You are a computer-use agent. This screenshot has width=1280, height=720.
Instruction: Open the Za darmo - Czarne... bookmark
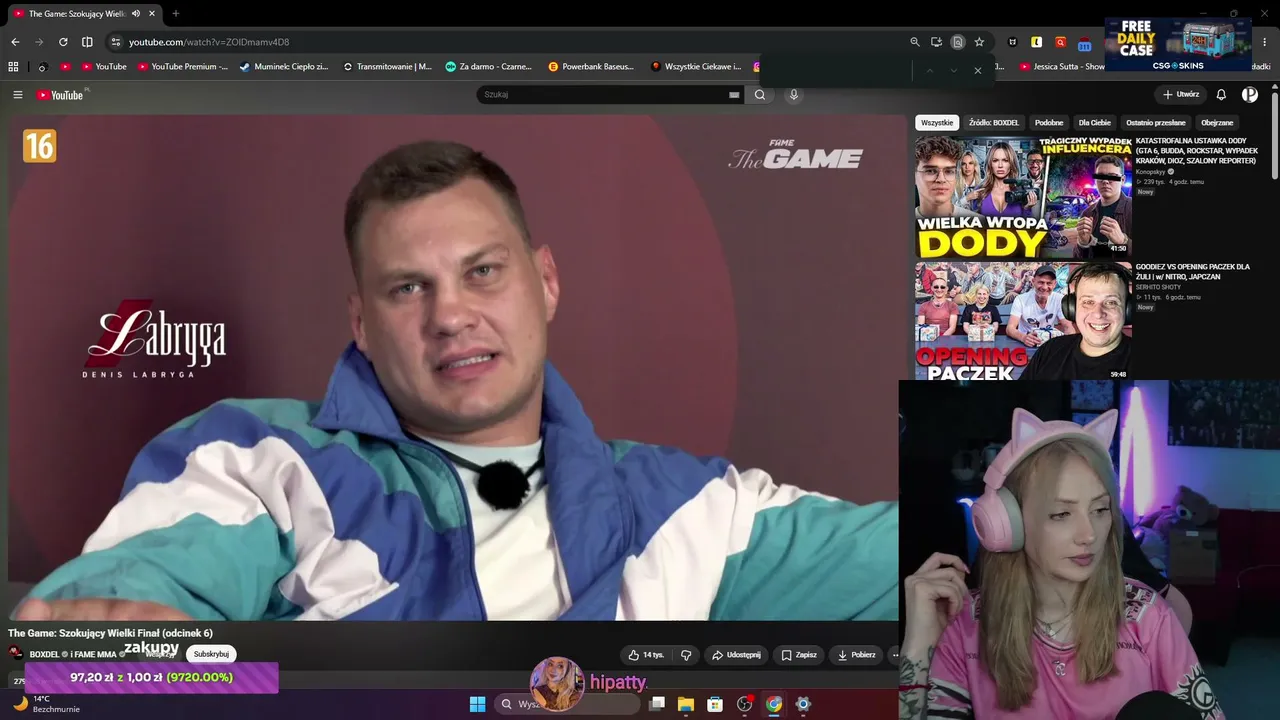point(489,67)
